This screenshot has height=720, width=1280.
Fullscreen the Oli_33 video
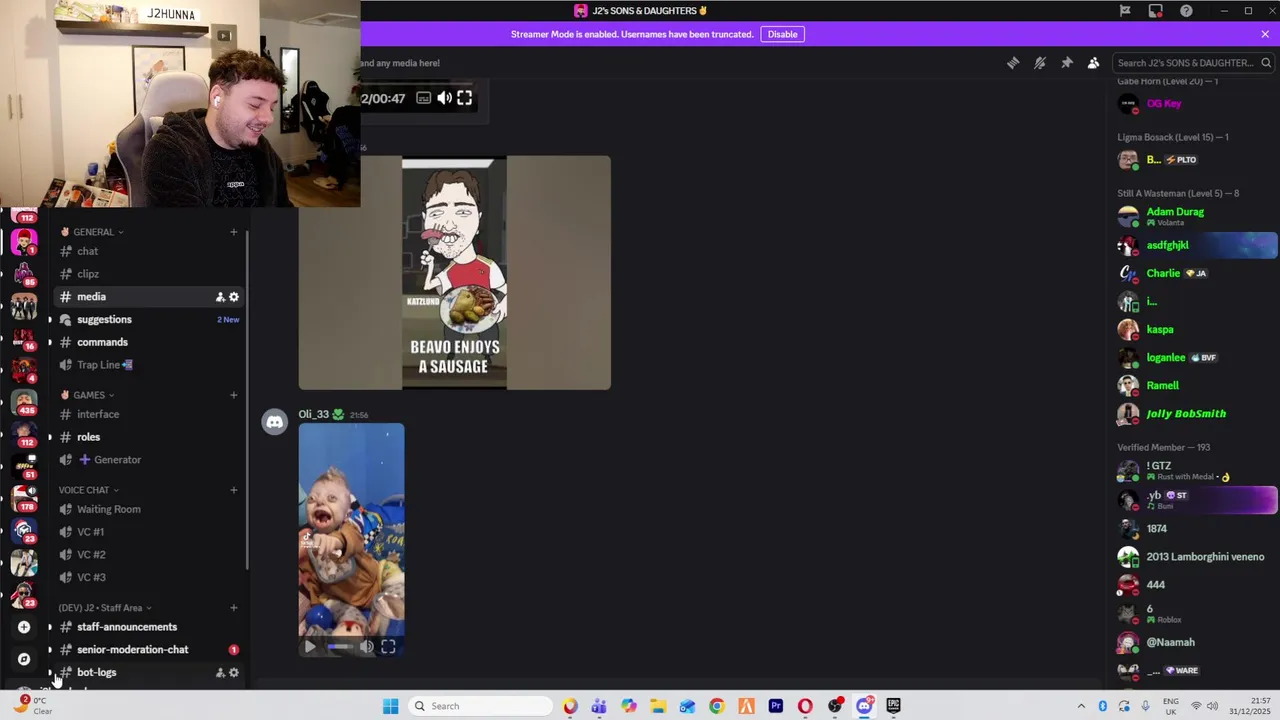tap(388, 647)
